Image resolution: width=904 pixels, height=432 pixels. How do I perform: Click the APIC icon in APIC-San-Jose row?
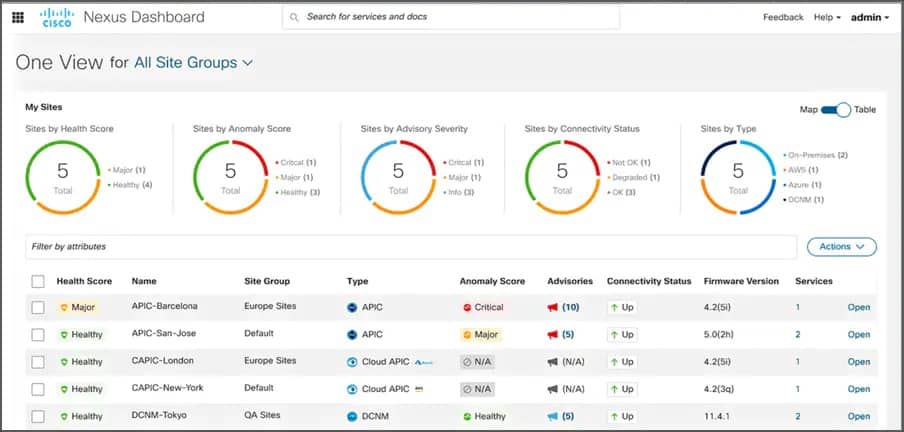click(x=352, y=335)
